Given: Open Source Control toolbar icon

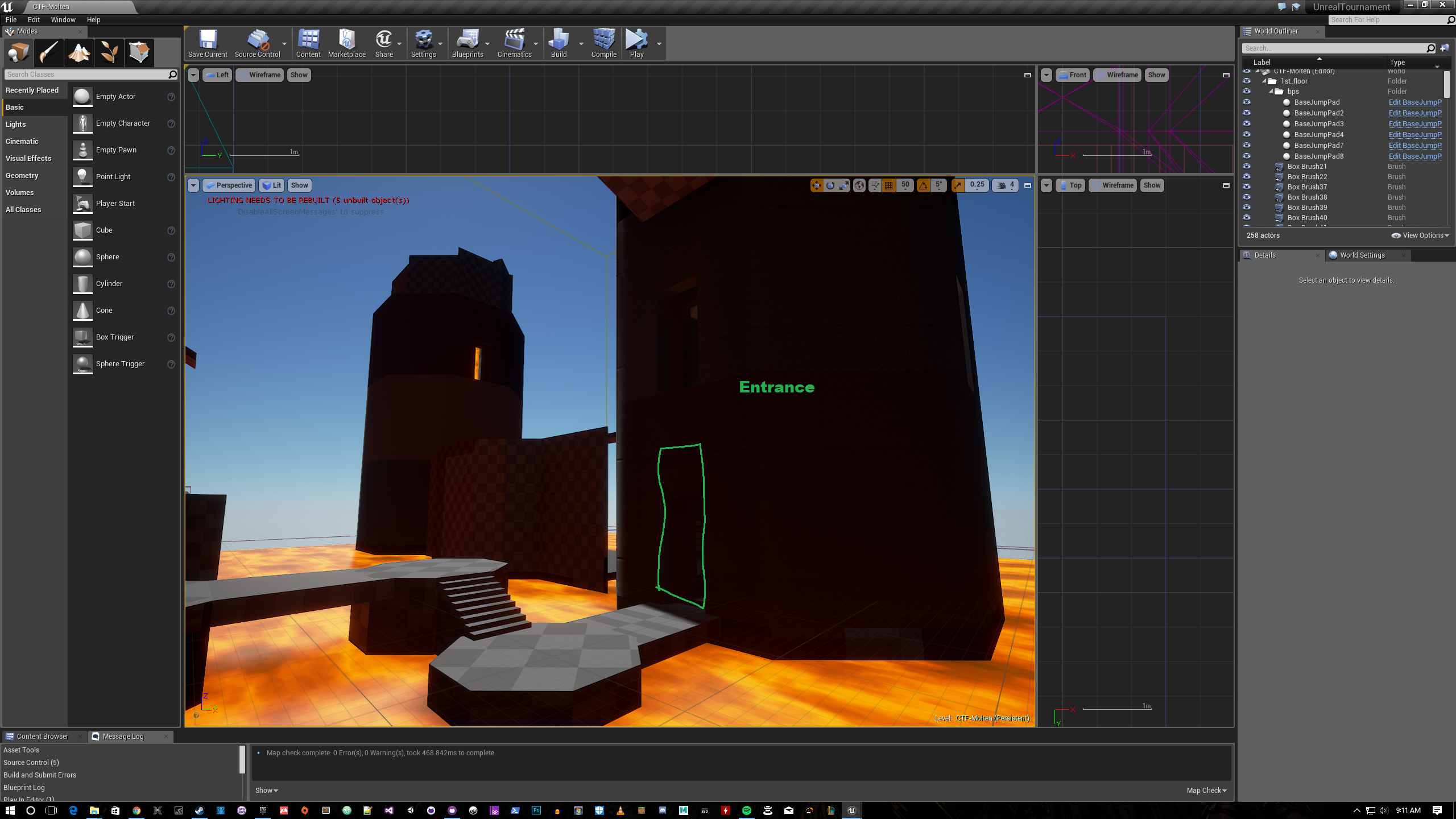Looking at the screenshot, I should click(x=257, y=44).
